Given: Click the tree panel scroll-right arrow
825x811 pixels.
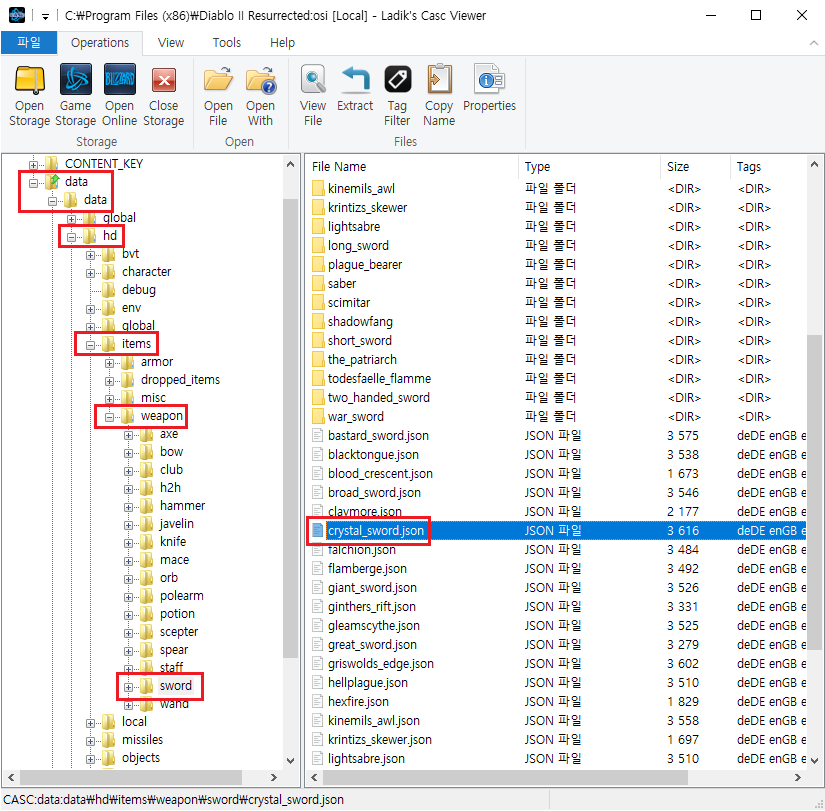Looking at the screenshot, I should (x=274, y=777).
